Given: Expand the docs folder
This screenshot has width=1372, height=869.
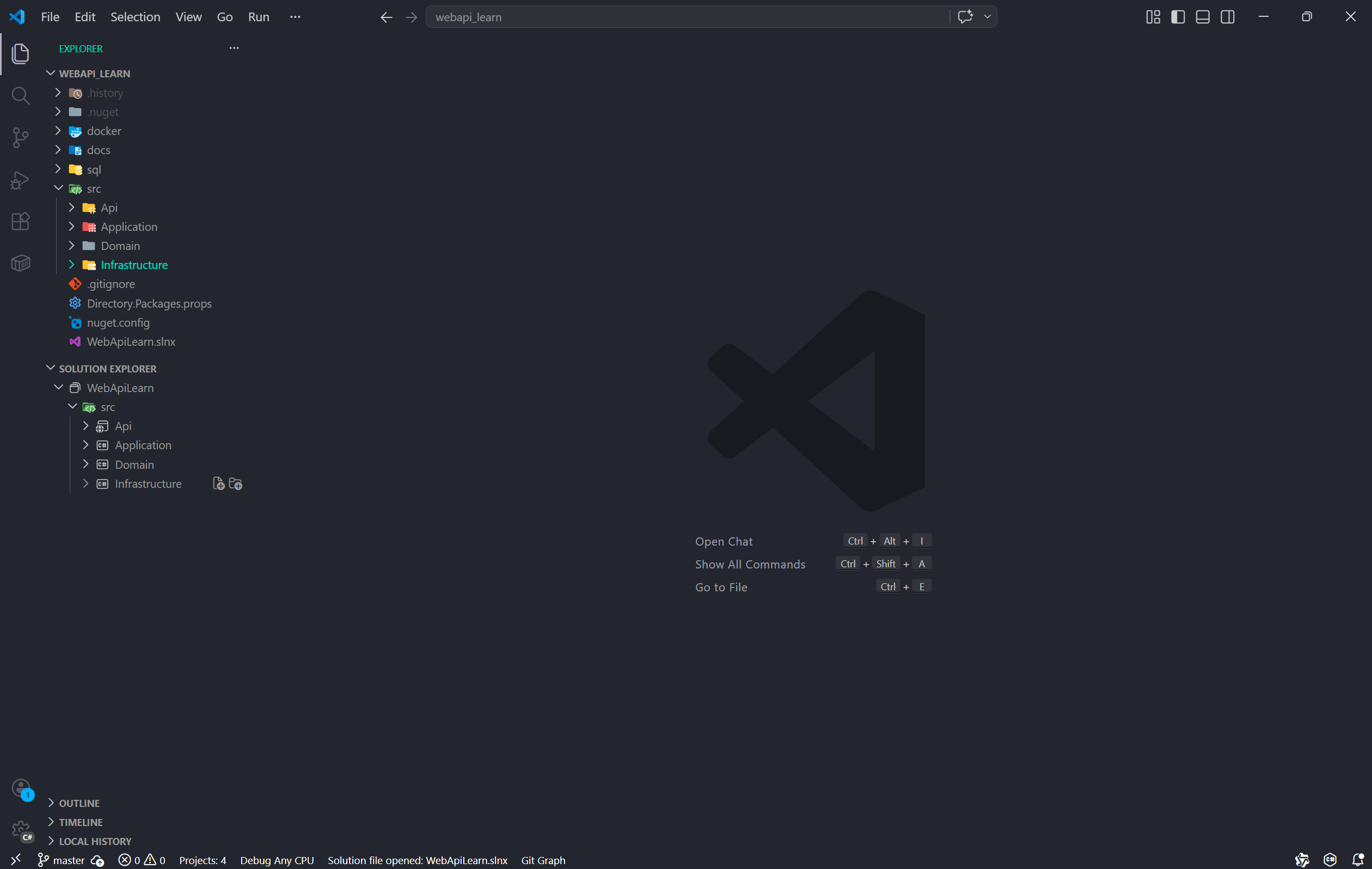Looking at the screenshot, I should (x=58, y=150).
